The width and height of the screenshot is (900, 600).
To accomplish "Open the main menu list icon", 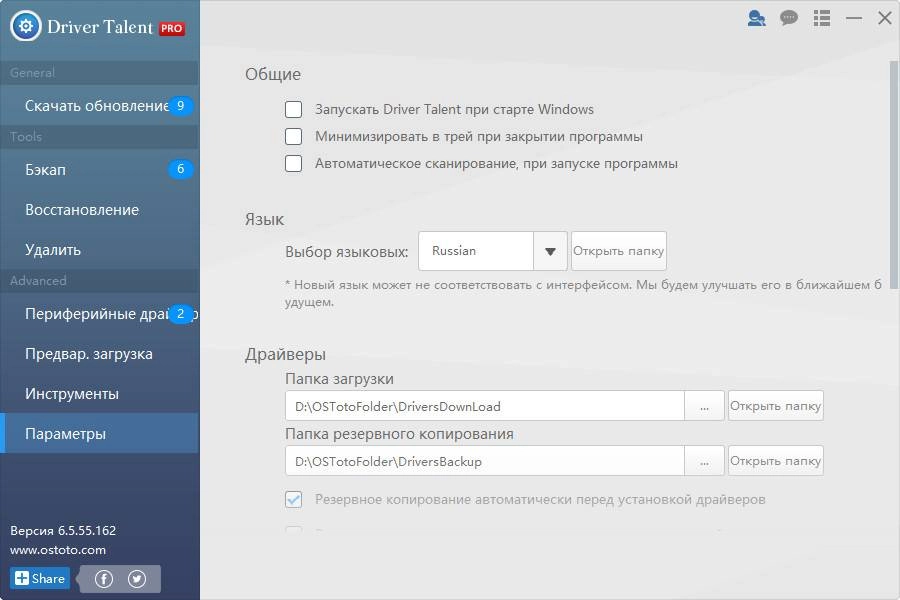I will pyautogui.click(x=822, y=18).
